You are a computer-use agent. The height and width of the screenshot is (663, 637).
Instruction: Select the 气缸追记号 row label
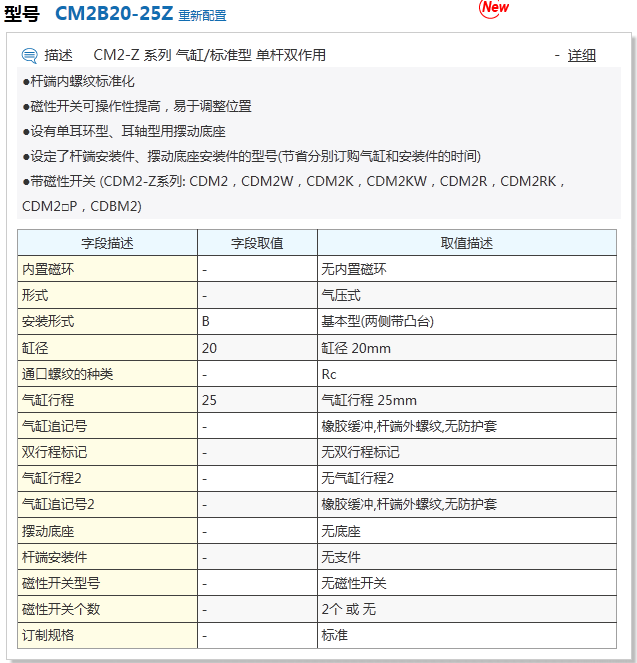pos(54,426)
